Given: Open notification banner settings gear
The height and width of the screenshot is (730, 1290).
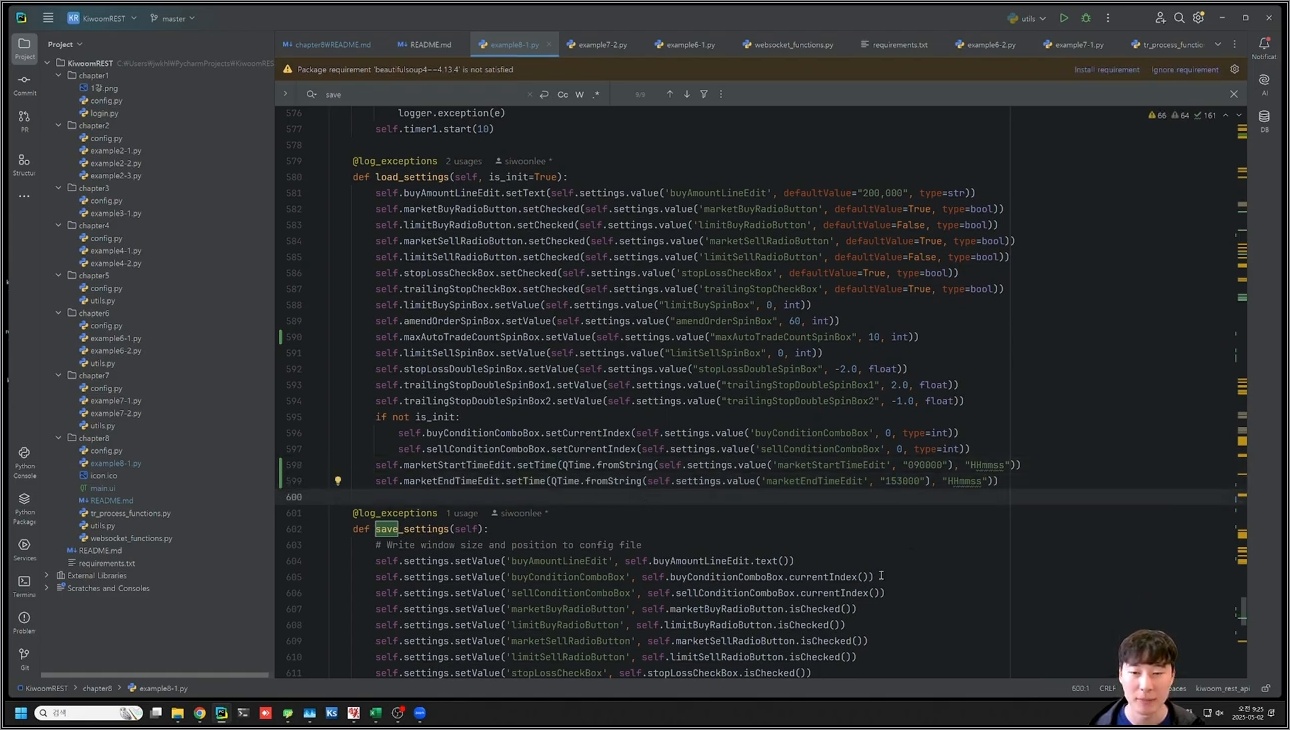Looking at the screenshot, I should 1235,70.
